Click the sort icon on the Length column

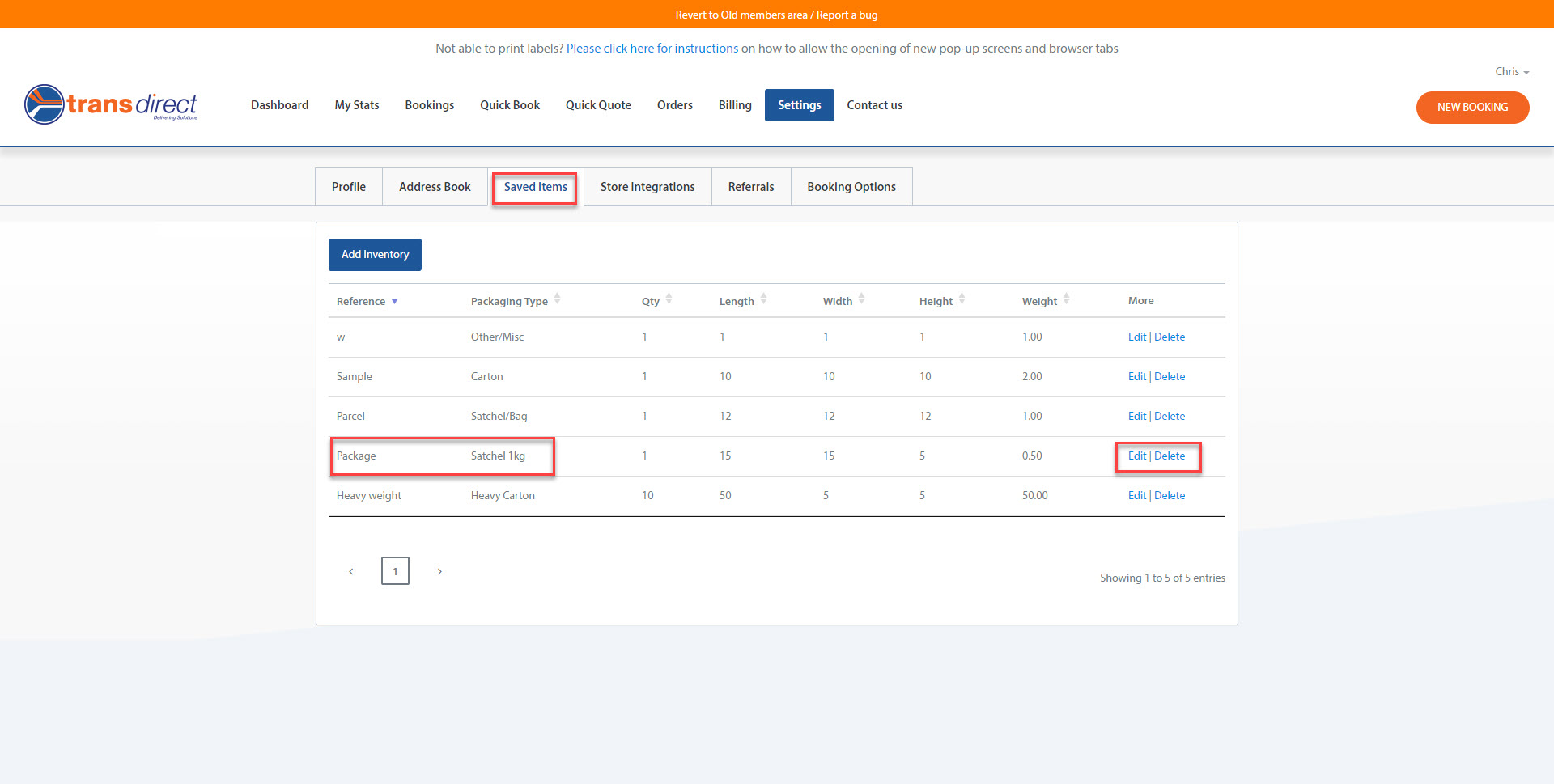764,299
